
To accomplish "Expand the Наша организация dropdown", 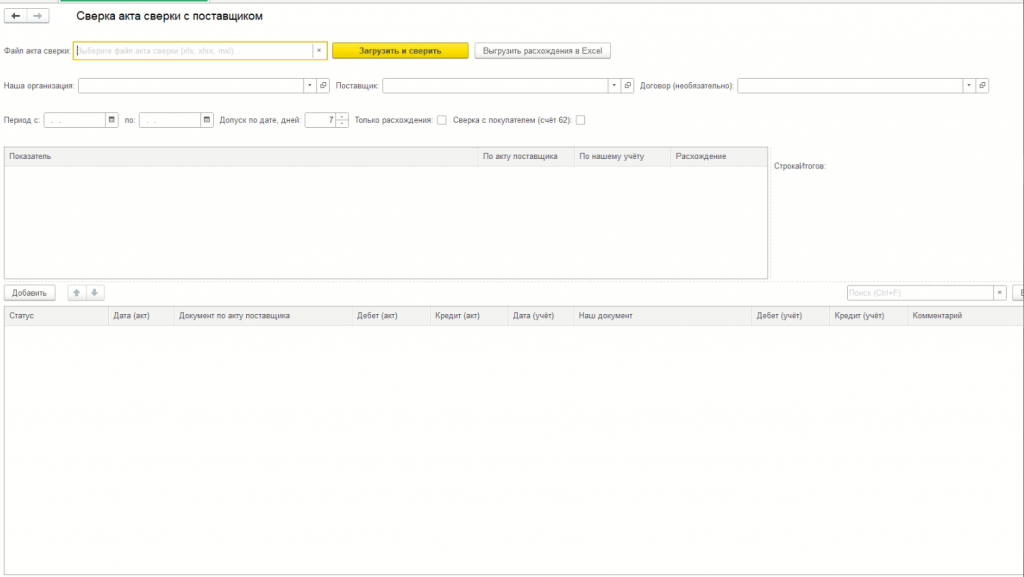I will point(310,86).
